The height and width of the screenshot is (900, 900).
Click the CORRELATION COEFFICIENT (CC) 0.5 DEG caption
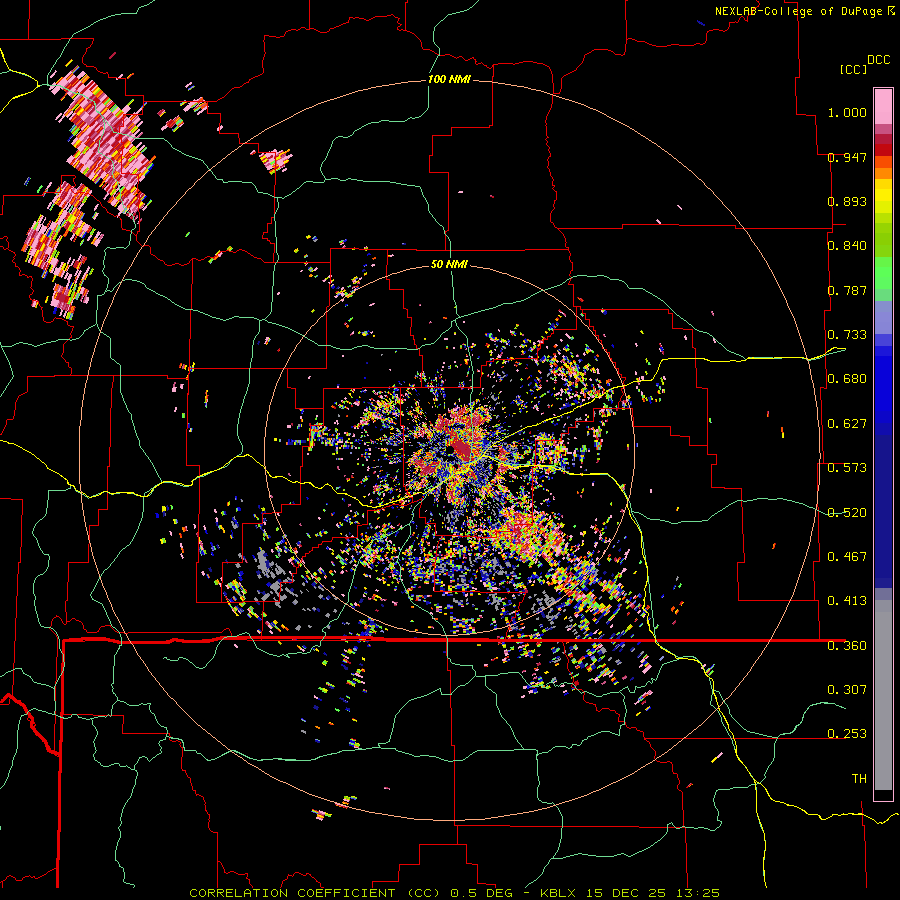(351, 893)
